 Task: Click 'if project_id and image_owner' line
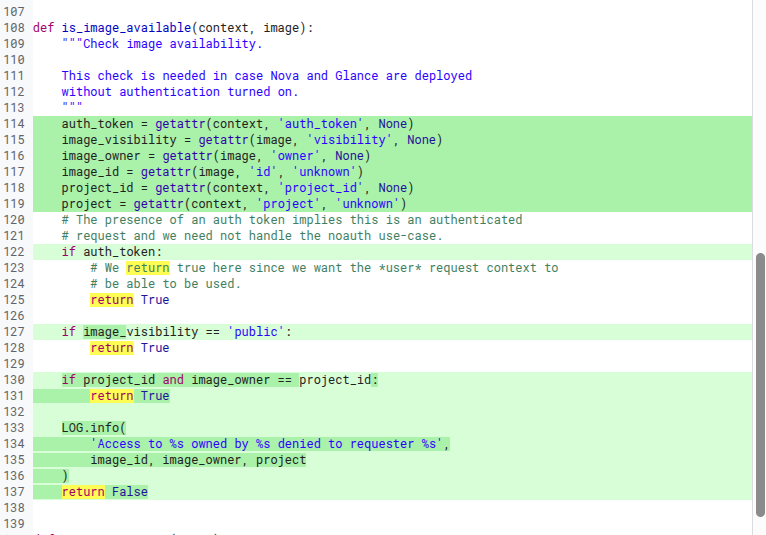click(220, 380)
